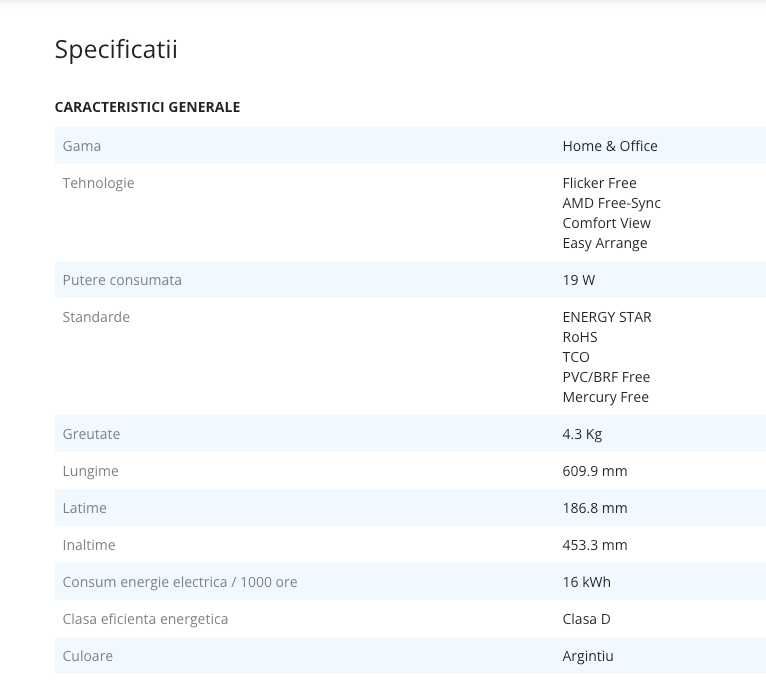Click the Inaltime row label
766x688 pixels.
pyautogui.click(x=89, y=545)
